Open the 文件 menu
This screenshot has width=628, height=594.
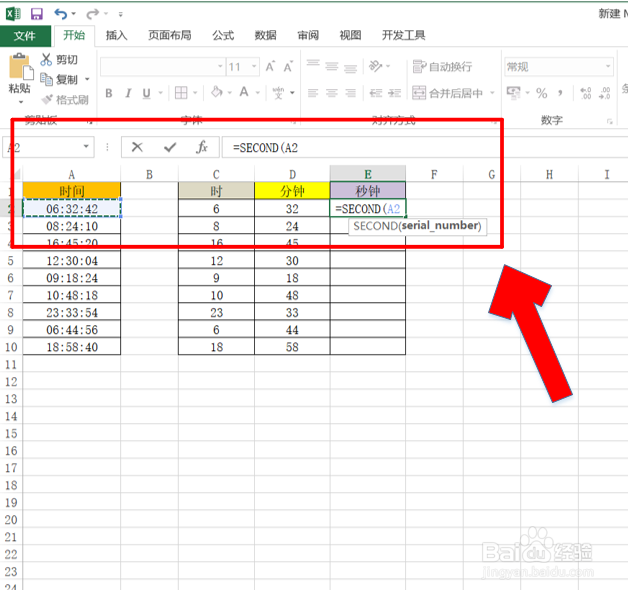[25, 36]
